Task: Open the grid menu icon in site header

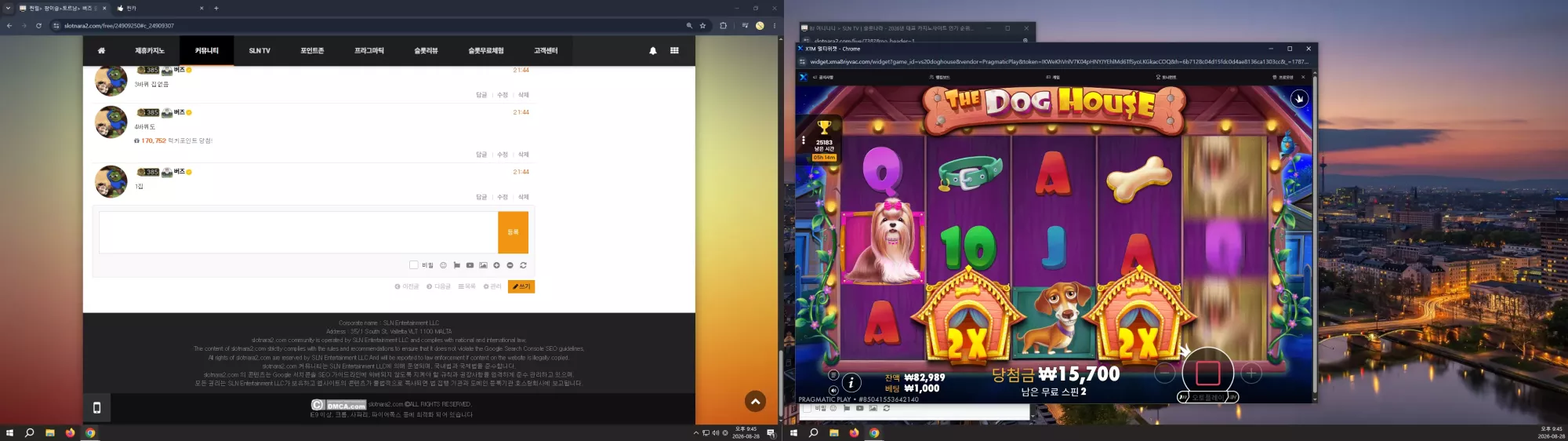Action: [x=674, y=51]
